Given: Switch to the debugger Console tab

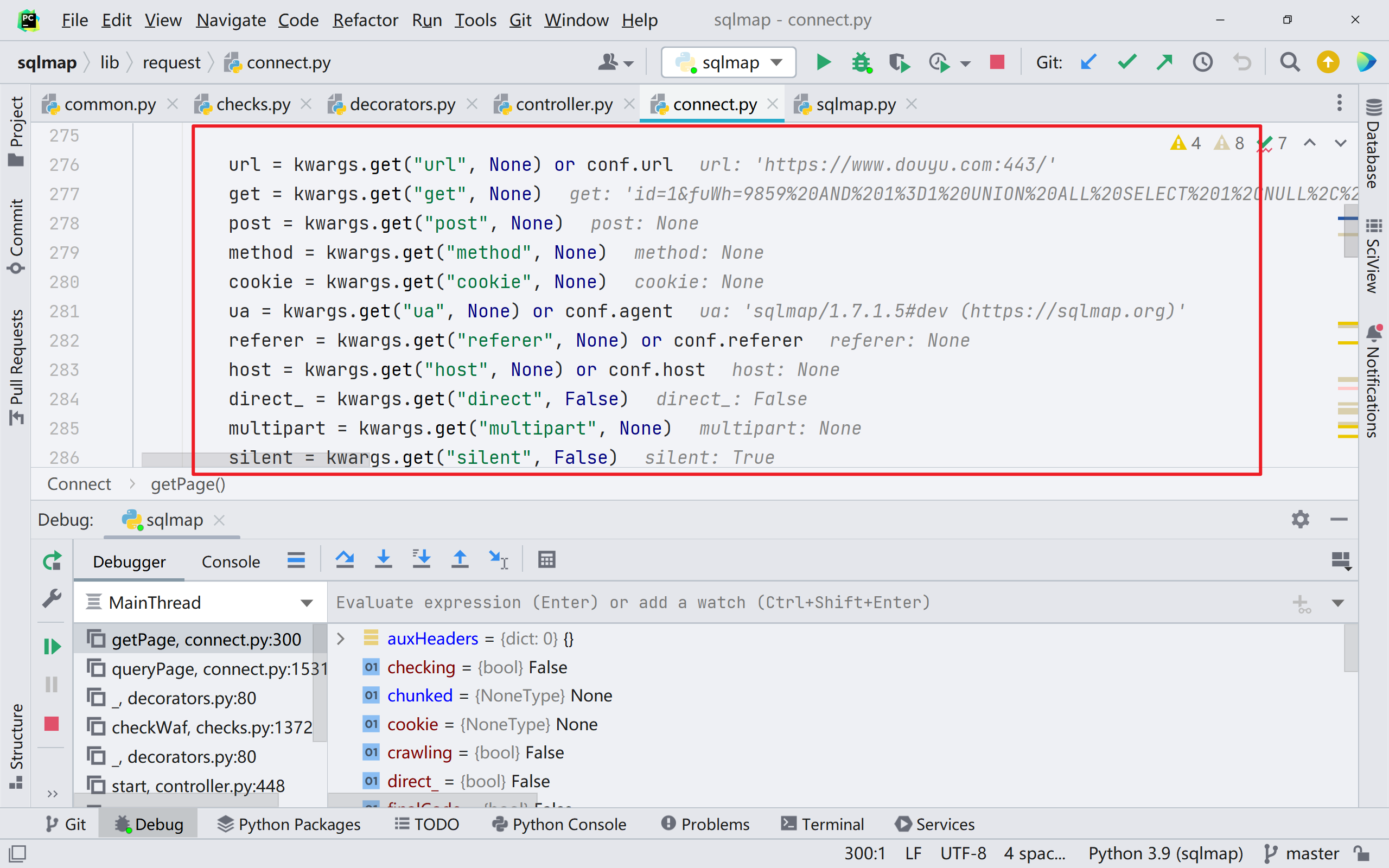Looking at the screenshot, I should click(231, 561).
